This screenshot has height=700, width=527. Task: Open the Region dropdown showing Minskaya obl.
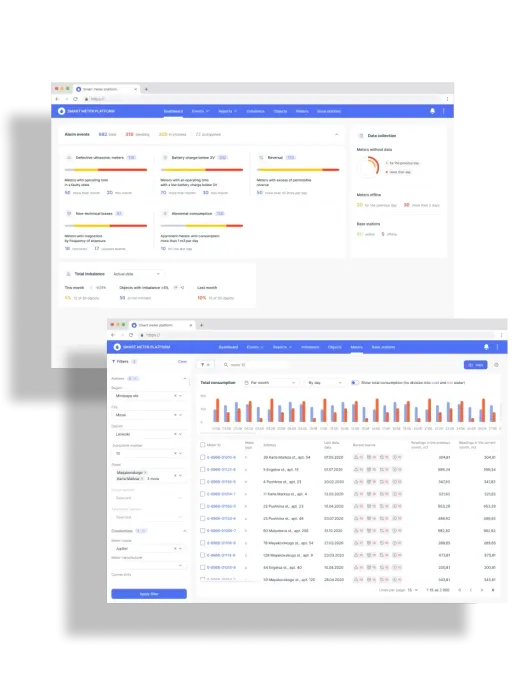click(148, 396)
